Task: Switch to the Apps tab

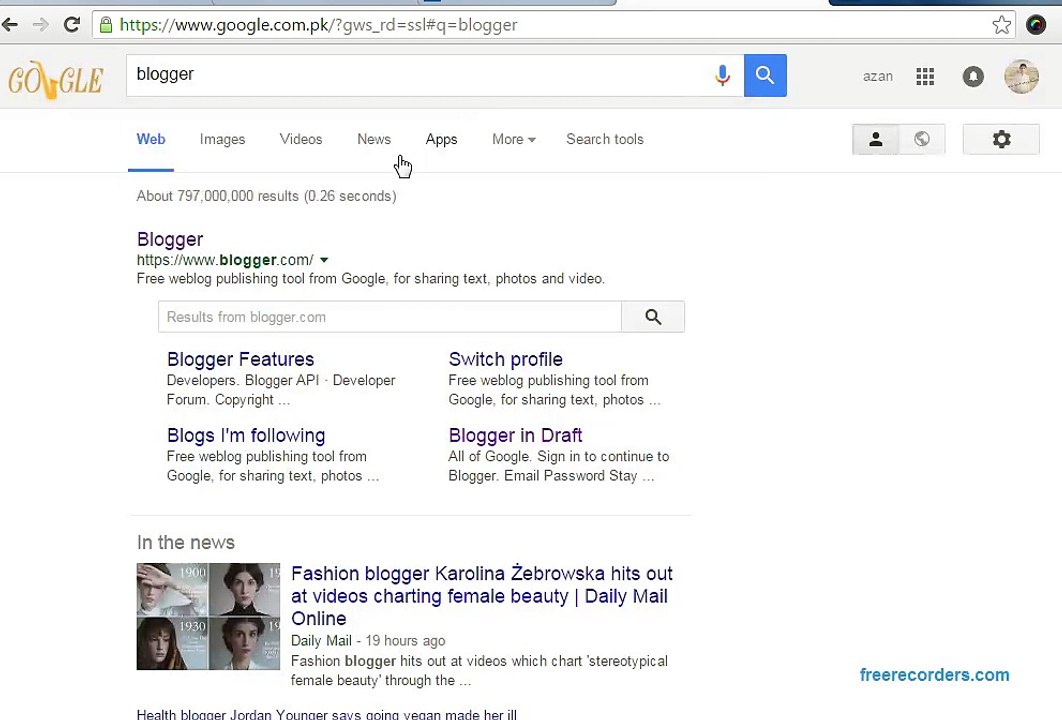Action: 442,140
